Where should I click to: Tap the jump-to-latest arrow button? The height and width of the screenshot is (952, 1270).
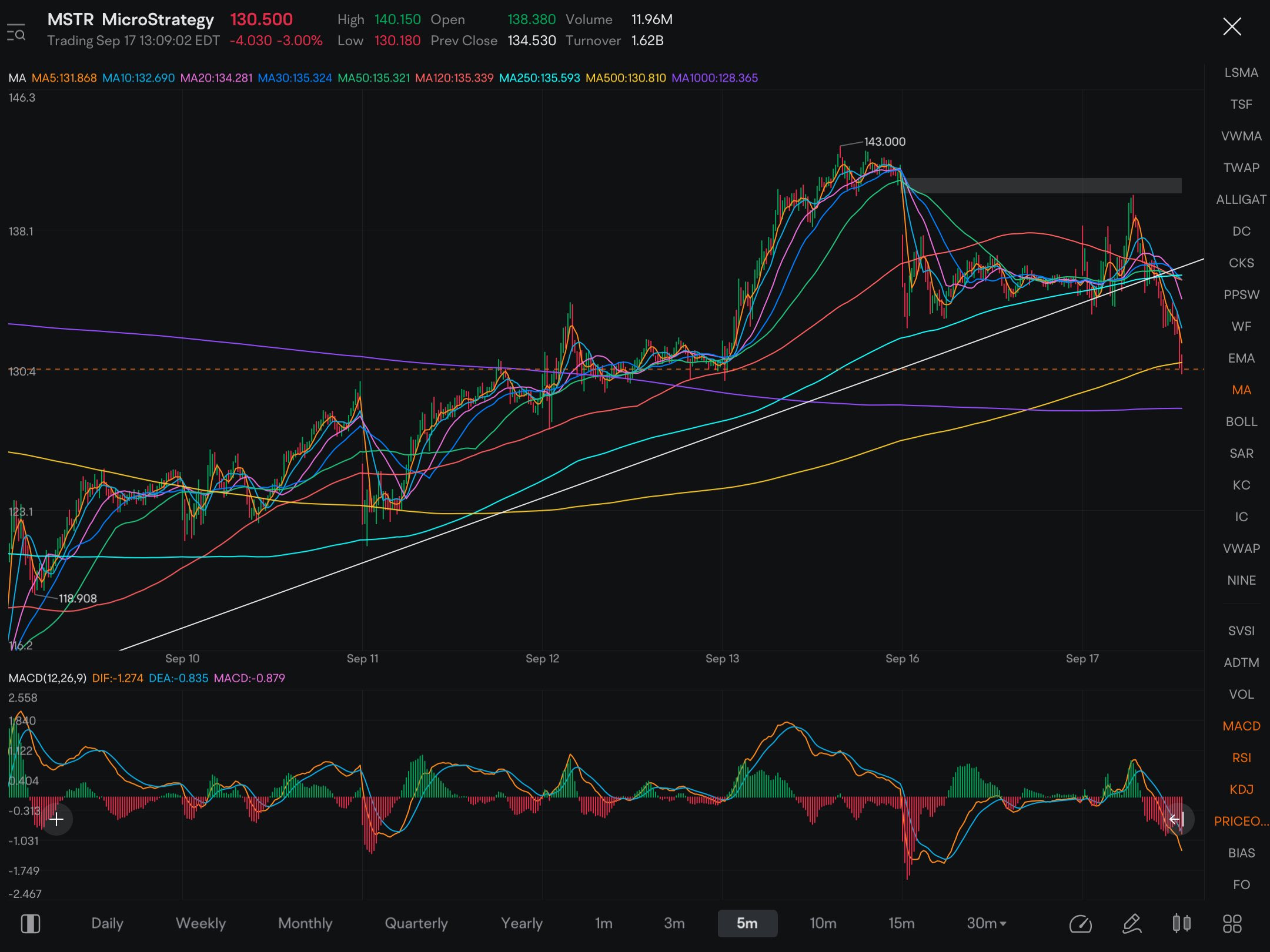click(x=1177, y=819)
